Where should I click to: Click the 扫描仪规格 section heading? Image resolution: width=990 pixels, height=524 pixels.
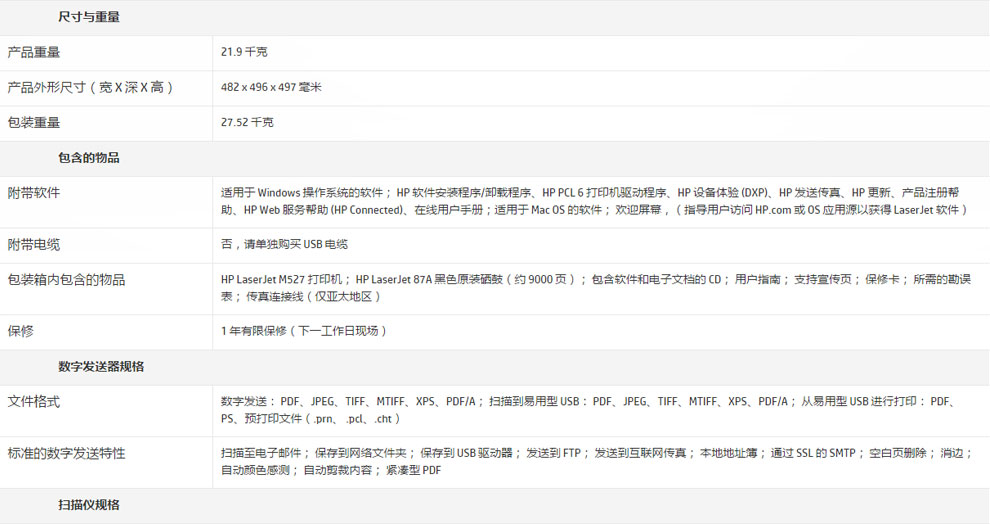coord(89,504)
